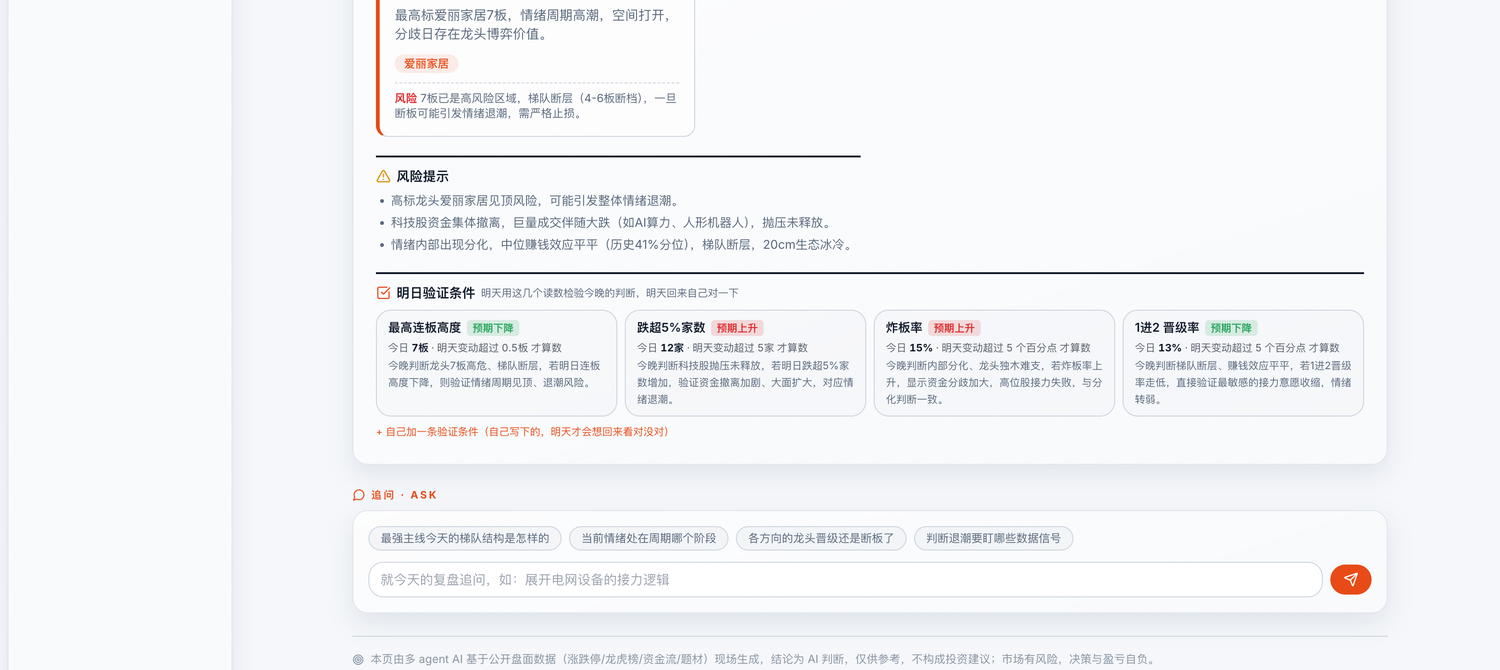Open the 跌超5%家数 verification card

745,363
